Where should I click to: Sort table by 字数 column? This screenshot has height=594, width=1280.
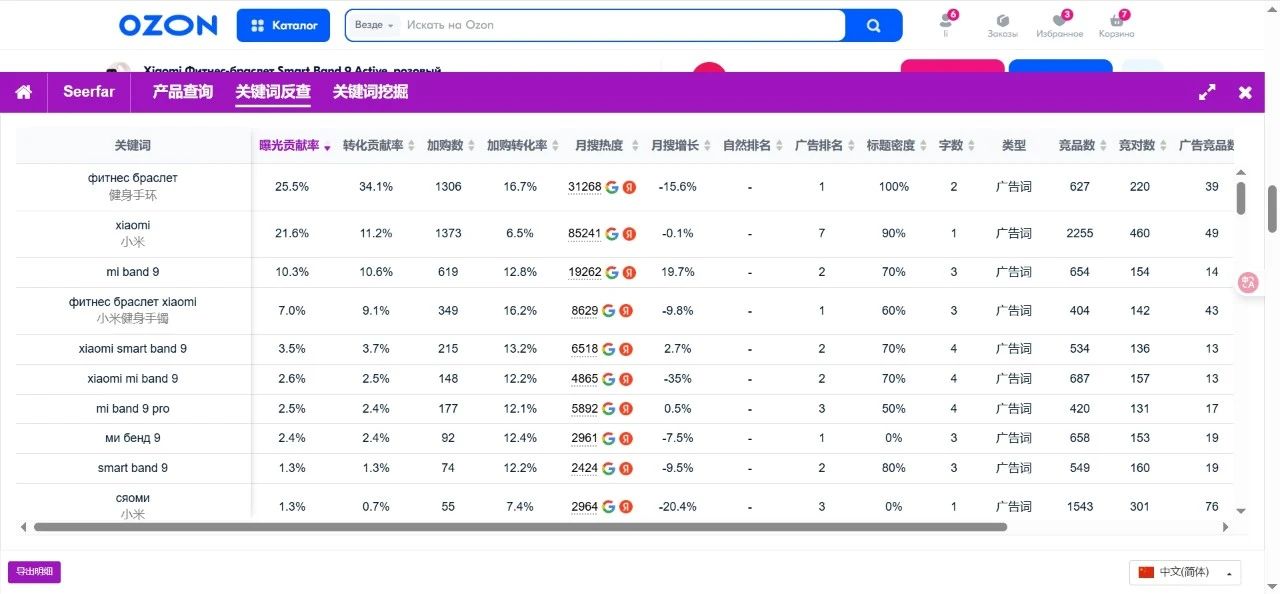click(x=957, y=146)
